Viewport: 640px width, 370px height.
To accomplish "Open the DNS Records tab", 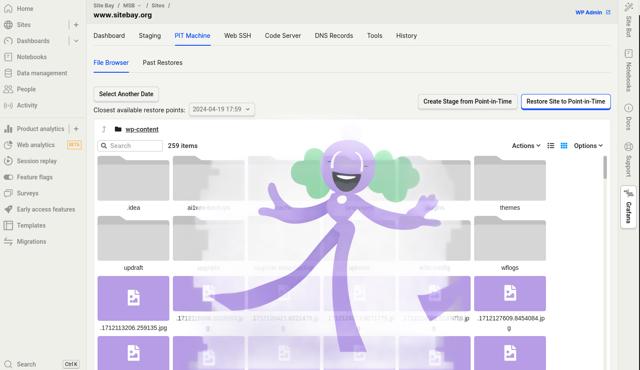I will (x=333, y=36).
